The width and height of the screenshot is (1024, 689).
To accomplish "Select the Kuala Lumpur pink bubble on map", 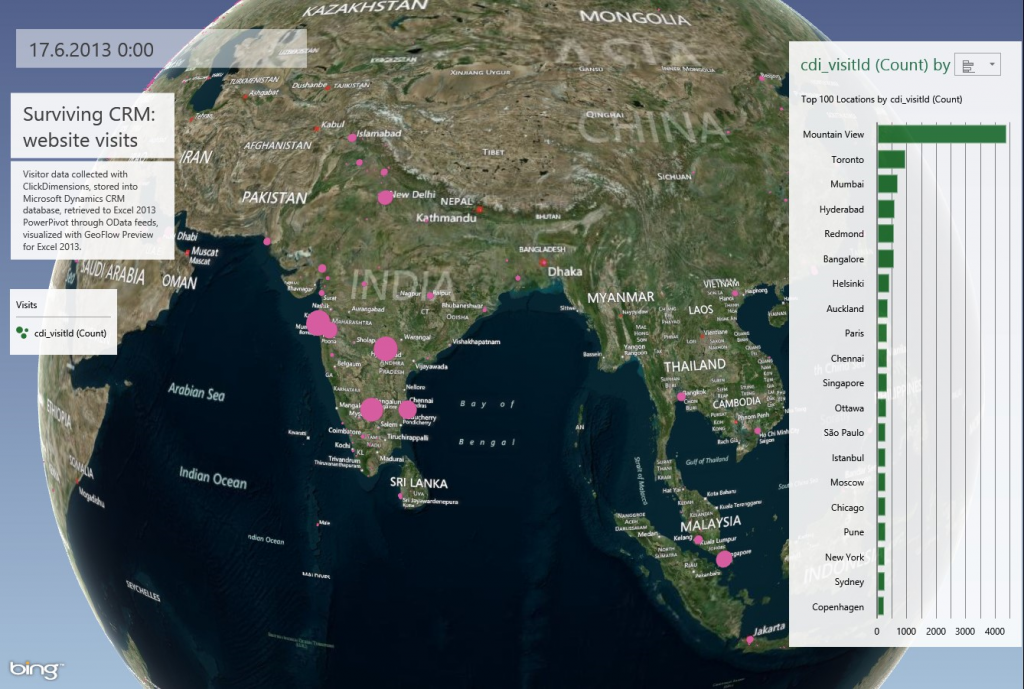I will click(x=698, y=540).
